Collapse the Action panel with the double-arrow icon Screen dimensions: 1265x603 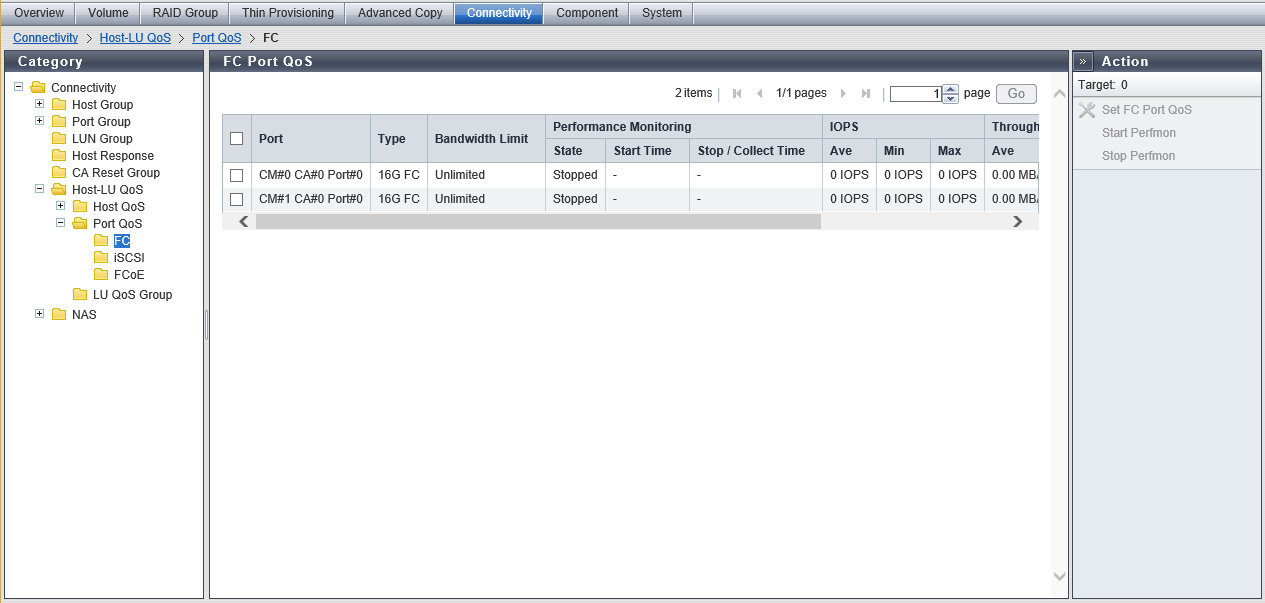[x=1084, y=61]
